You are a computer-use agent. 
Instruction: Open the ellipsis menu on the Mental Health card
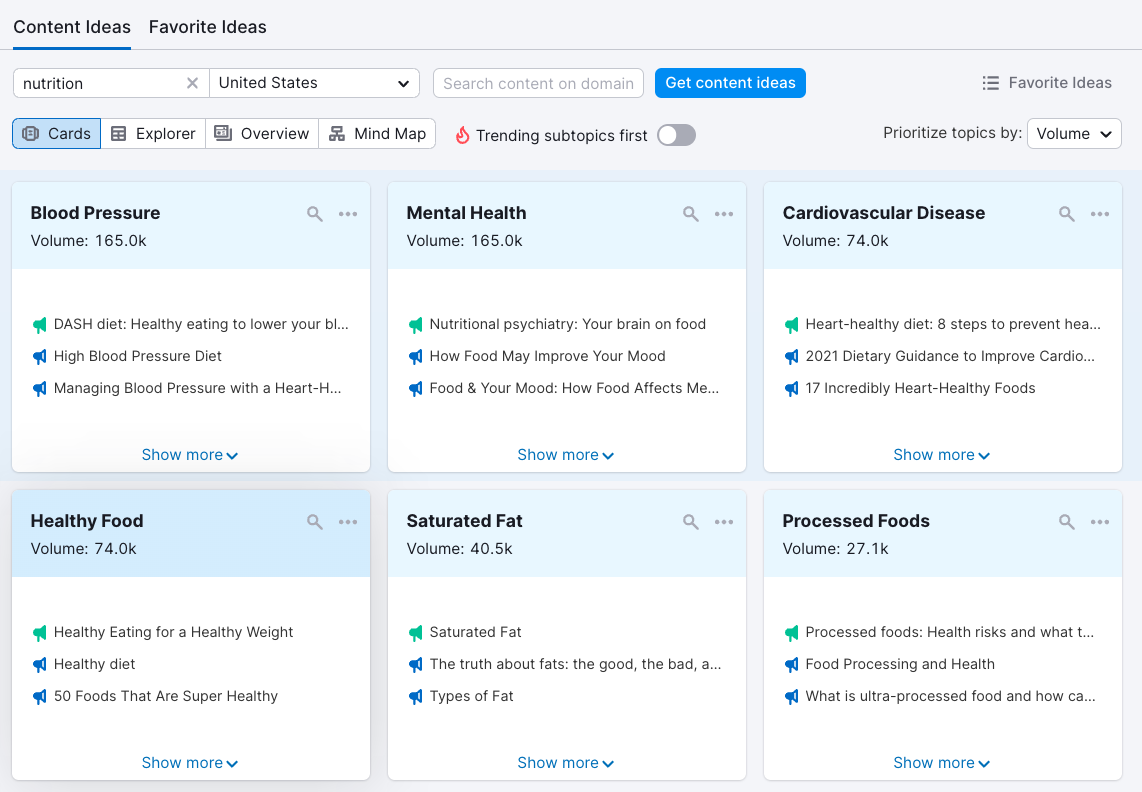click(x=724, y=213)
